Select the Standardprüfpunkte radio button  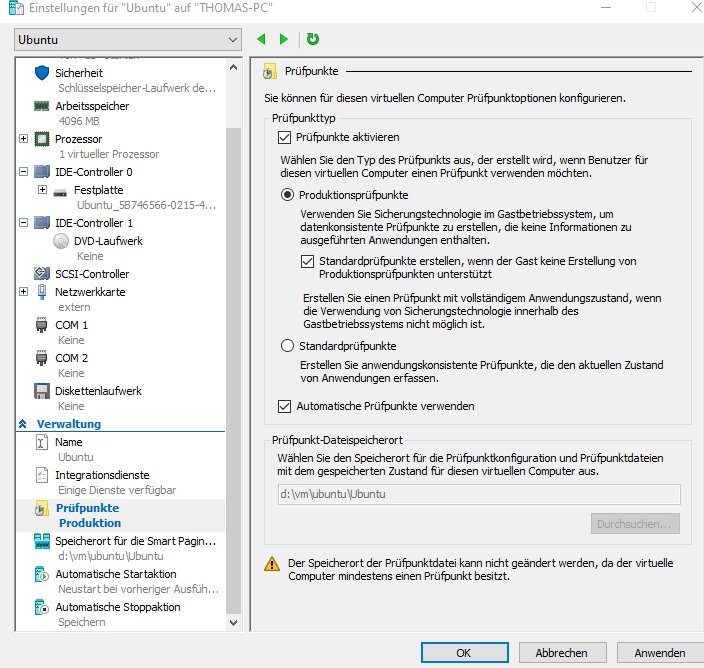point(287,346)
